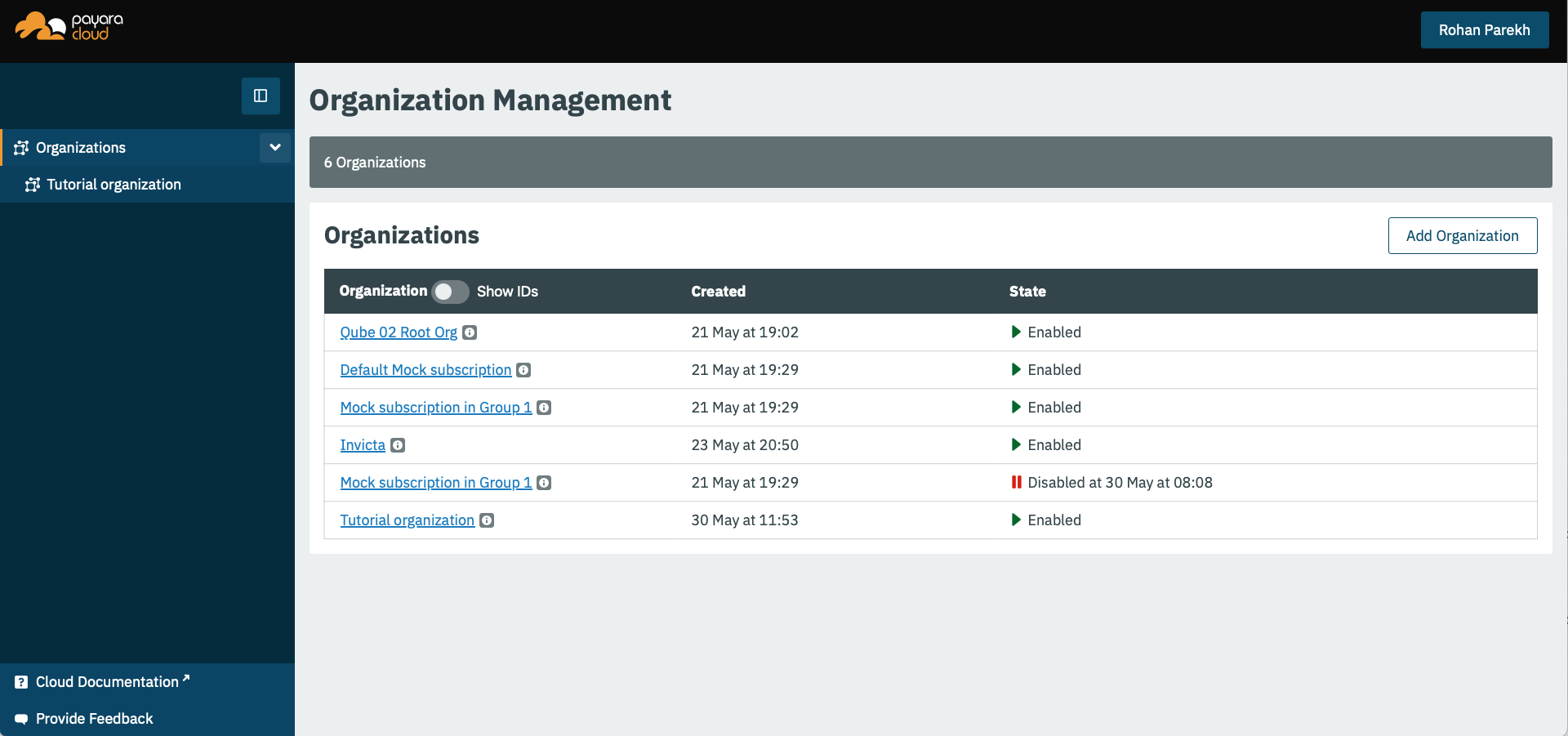Click info icon beside Tutorial organization link

click(x=487, y=520)
